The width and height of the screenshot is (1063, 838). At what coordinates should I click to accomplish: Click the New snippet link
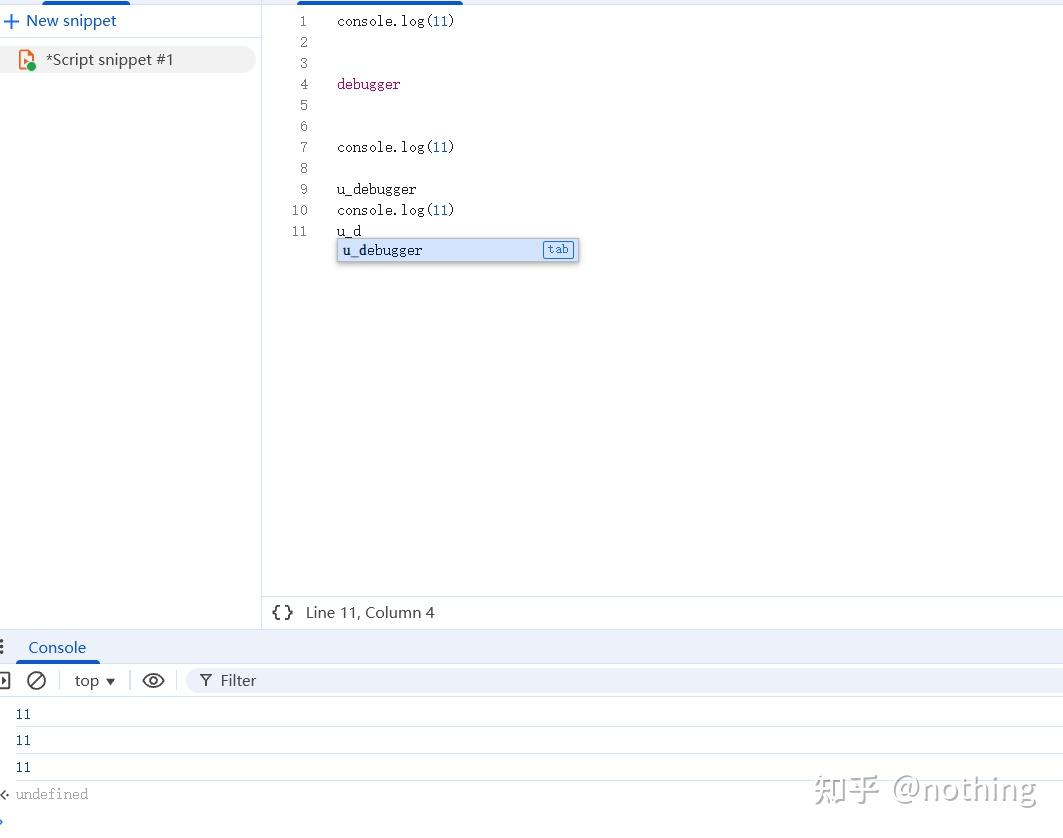(x=71, y=21)
